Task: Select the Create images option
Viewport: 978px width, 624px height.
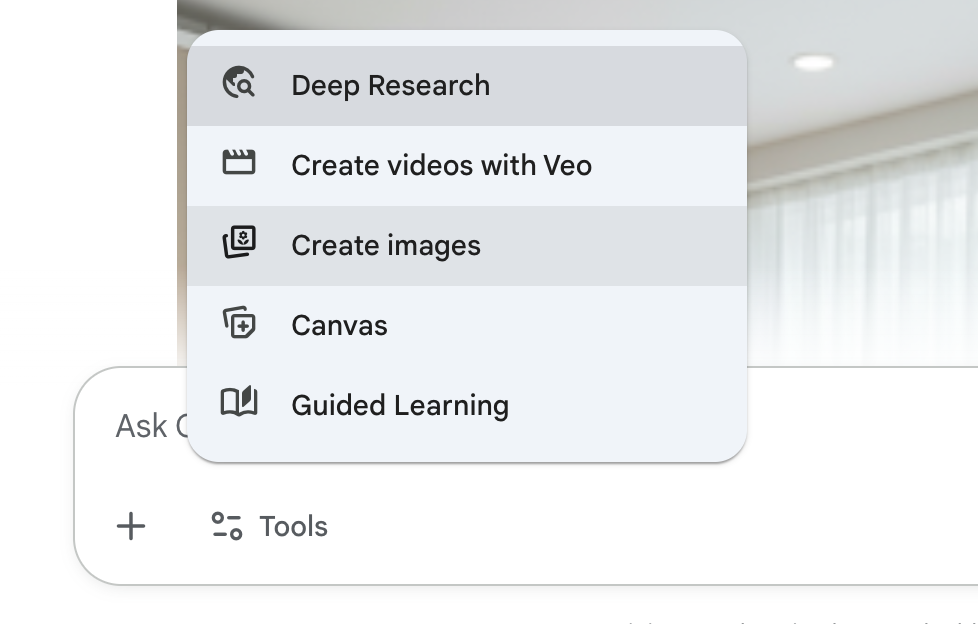Action: point(386,246)
